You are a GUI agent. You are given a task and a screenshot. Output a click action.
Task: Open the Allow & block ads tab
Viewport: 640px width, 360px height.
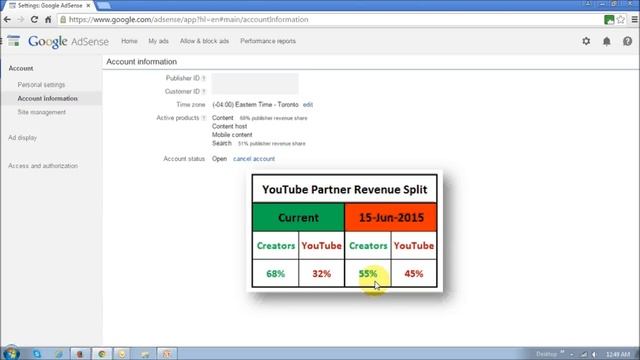pos(204,41)
